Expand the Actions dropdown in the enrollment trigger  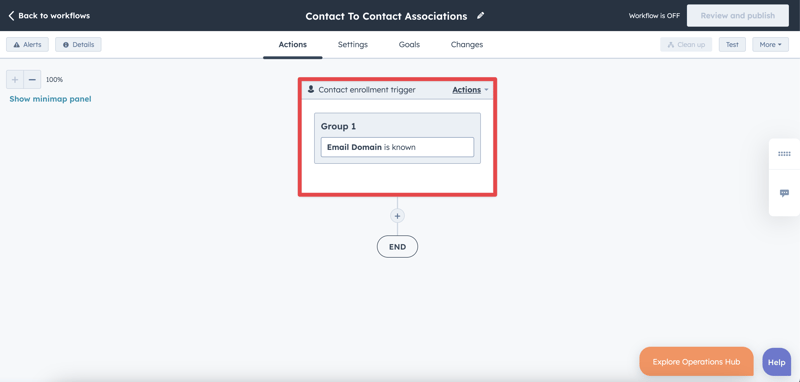tap(470, 90)
